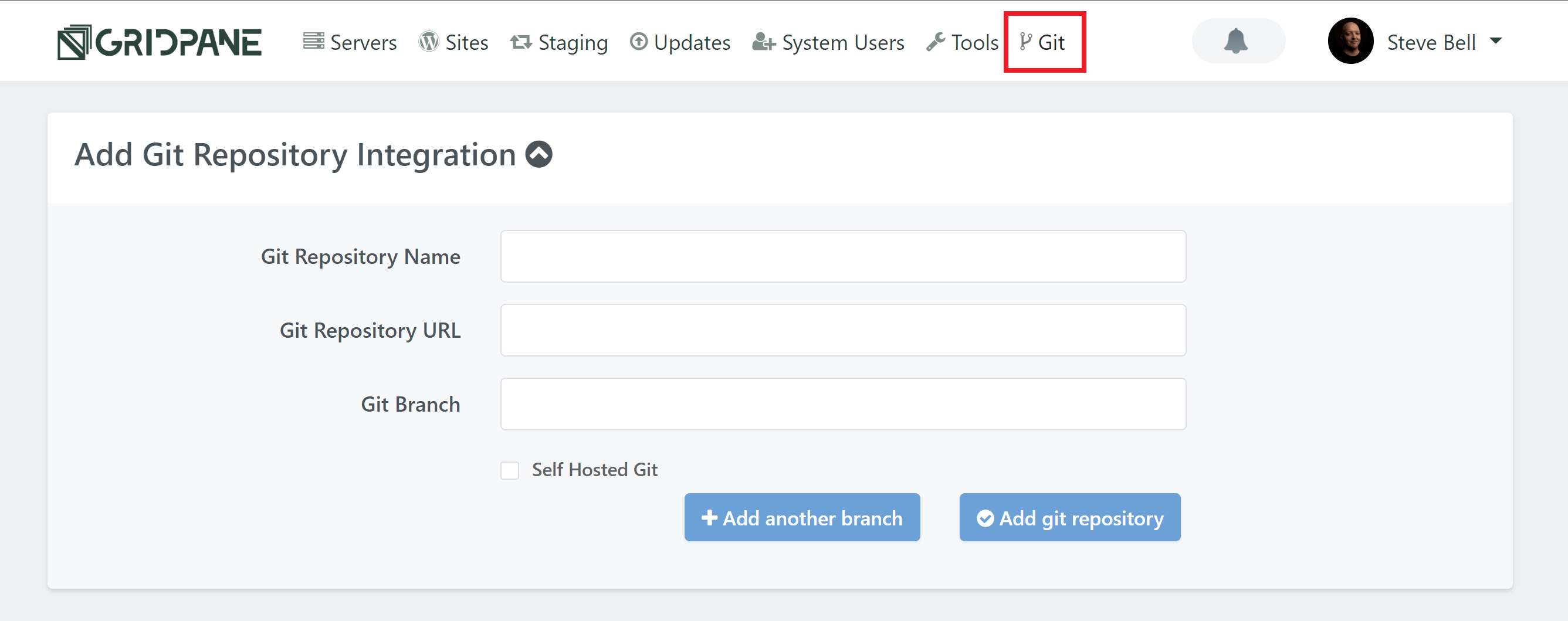Click the Git branch icon
The height and width of the screenshot is (621, 1568).
(1025, 42)
